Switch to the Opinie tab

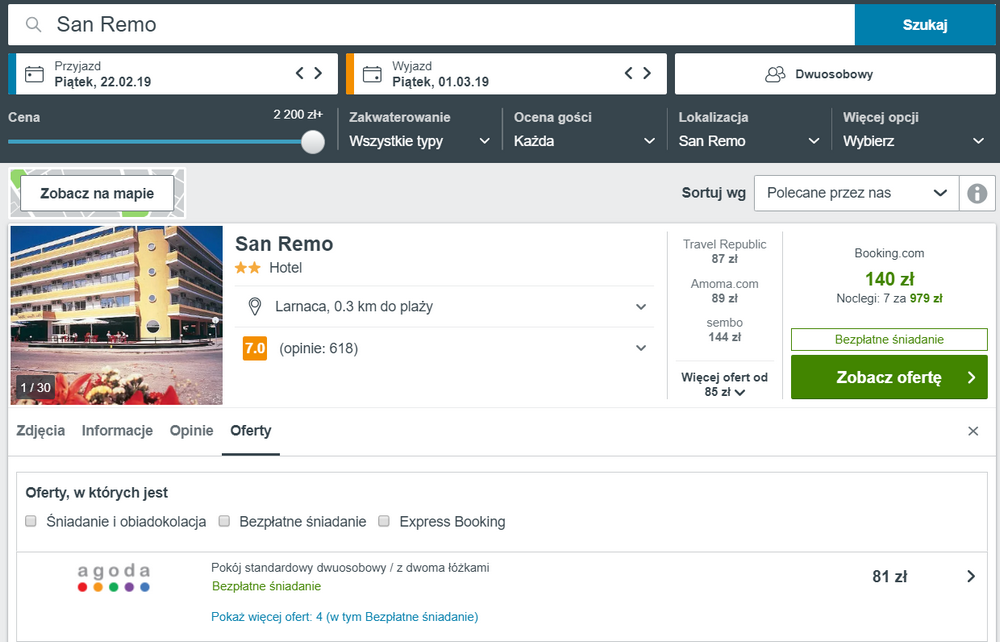tap(191, 431)
